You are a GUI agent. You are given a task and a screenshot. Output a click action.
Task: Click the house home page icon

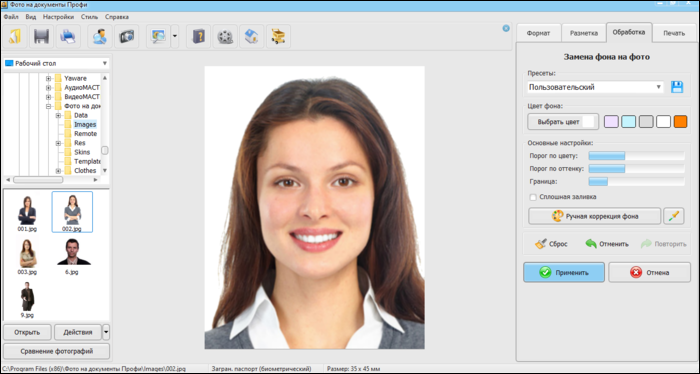251,37
